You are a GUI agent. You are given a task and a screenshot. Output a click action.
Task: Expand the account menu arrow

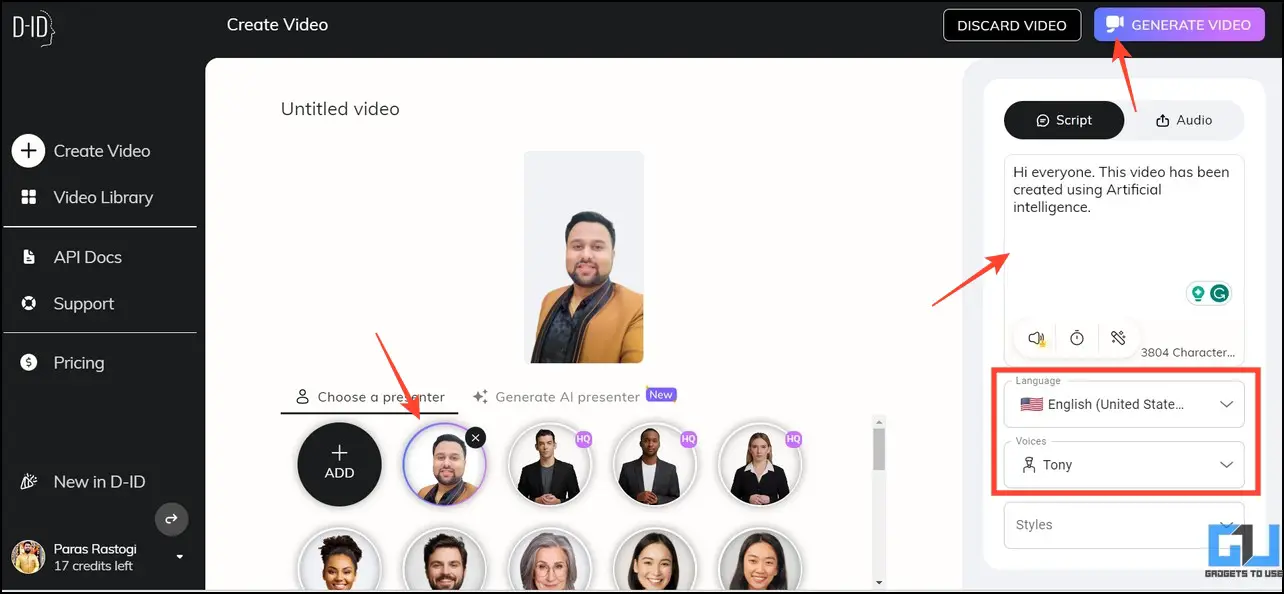[180, 557]
